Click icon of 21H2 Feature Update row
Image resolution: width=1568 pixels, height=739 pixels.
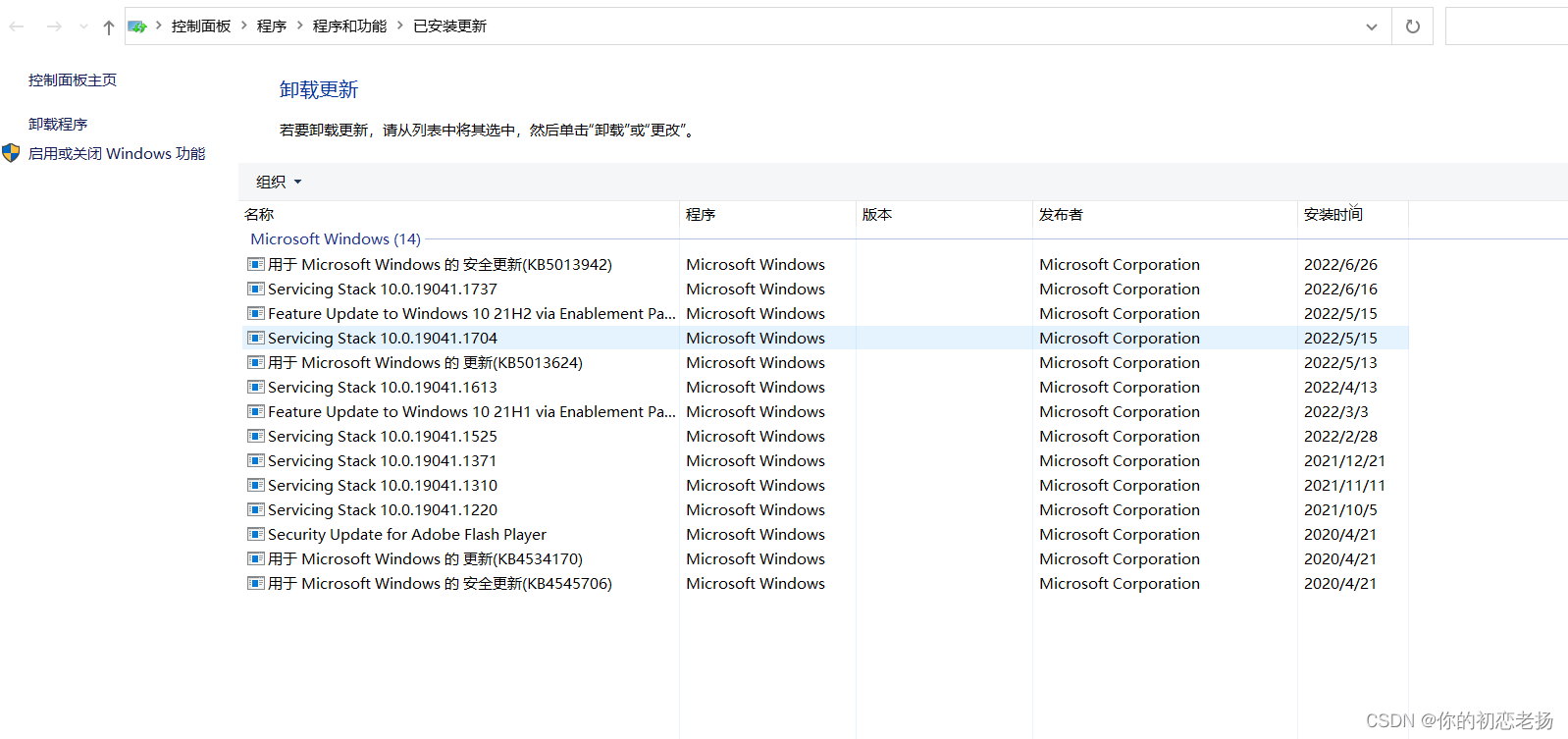point(256,313)
